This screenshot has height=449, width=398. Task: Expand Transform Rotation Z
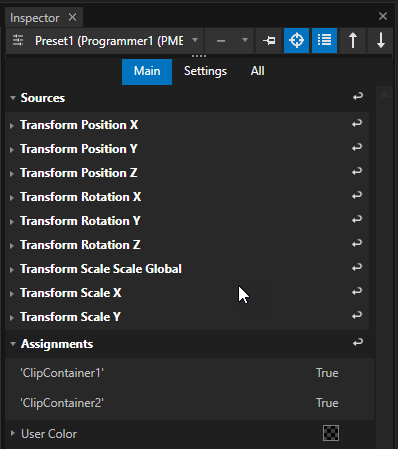(x=12, y=246)
